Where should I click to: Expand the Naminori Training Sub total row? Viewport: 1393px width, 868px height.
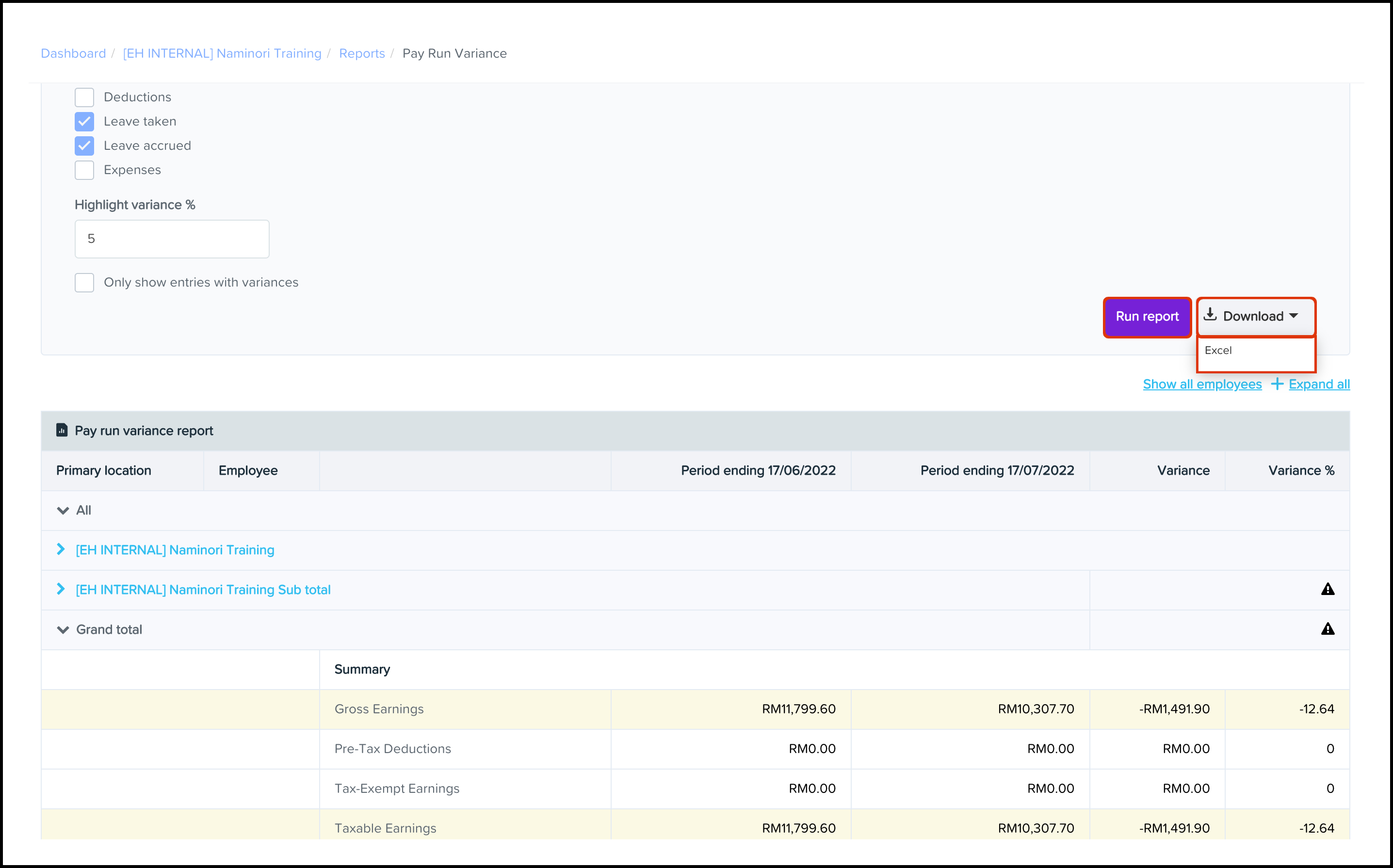(61, 589)
